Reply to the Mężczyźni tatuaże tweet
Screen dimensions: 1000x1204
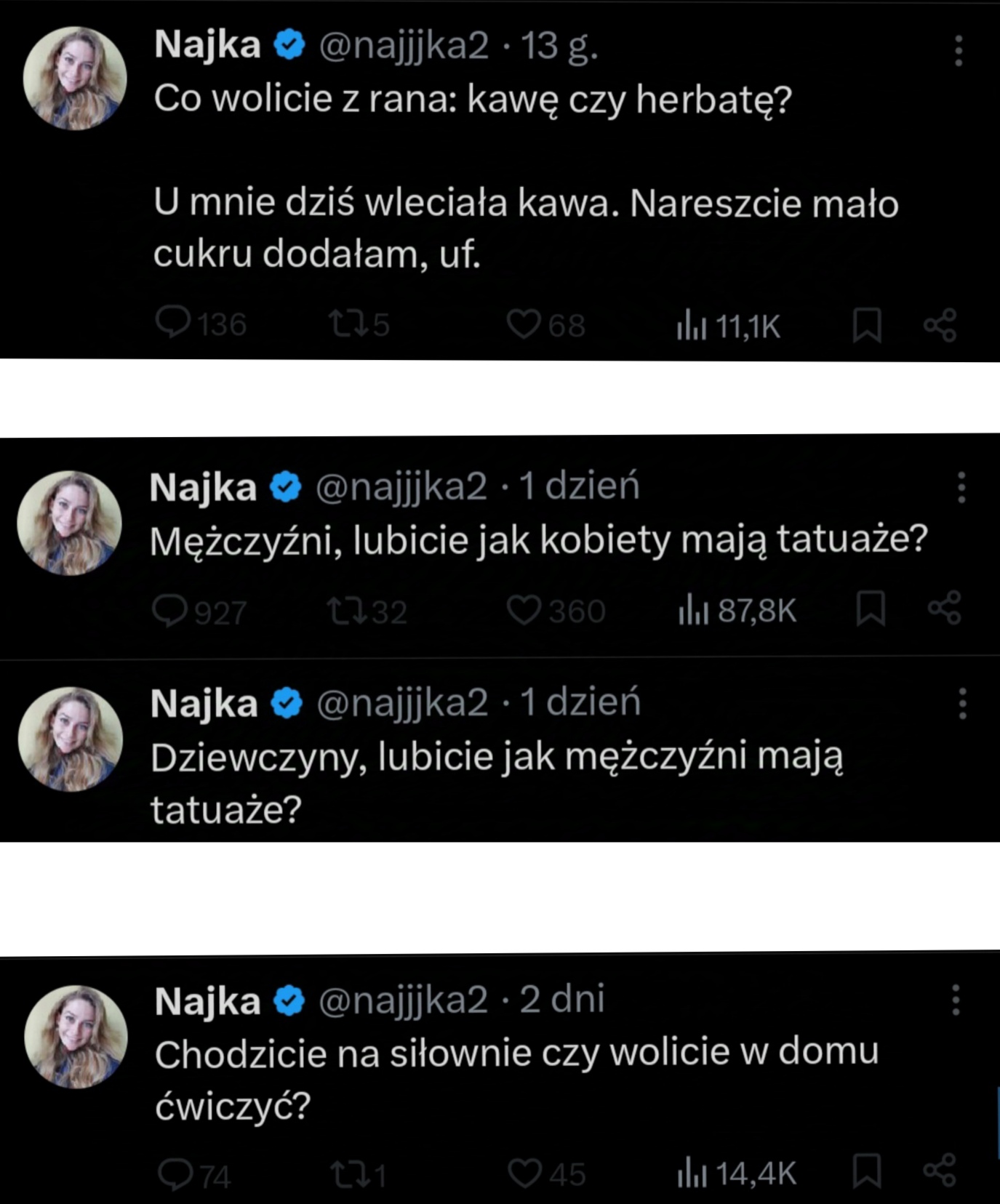pos(169,611)
